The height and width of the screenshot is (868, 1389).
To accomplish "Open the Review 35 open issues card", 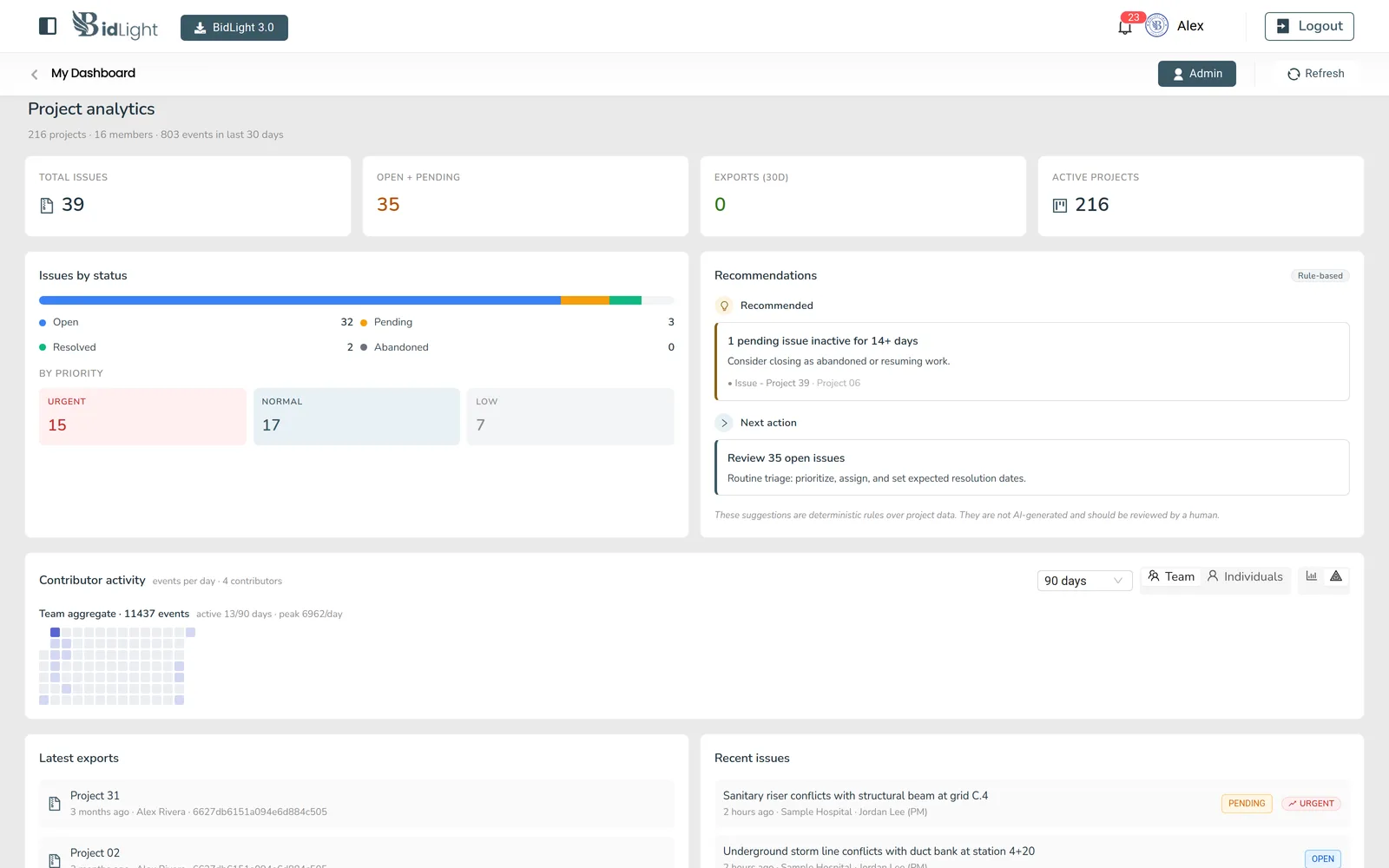I will (1031, 467).
